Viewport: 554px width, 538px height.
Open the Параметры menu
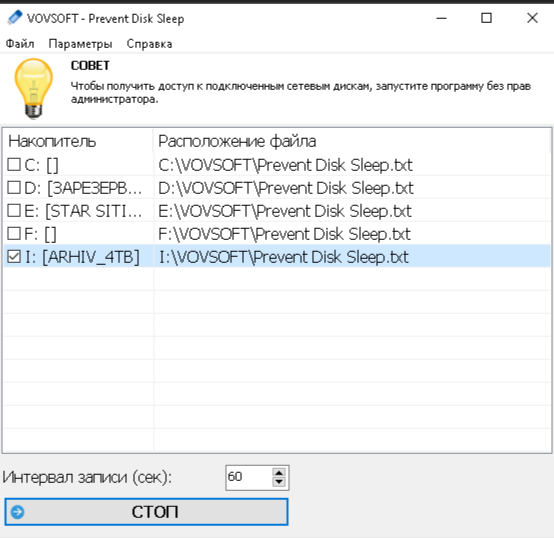point(80,44)
